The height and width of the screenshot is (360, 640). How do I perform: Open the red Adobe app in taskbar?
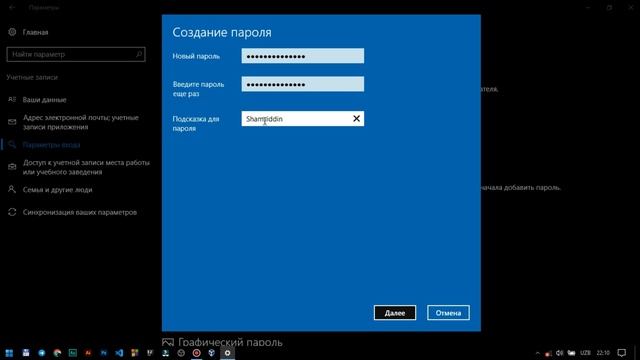tap(88, 353)
